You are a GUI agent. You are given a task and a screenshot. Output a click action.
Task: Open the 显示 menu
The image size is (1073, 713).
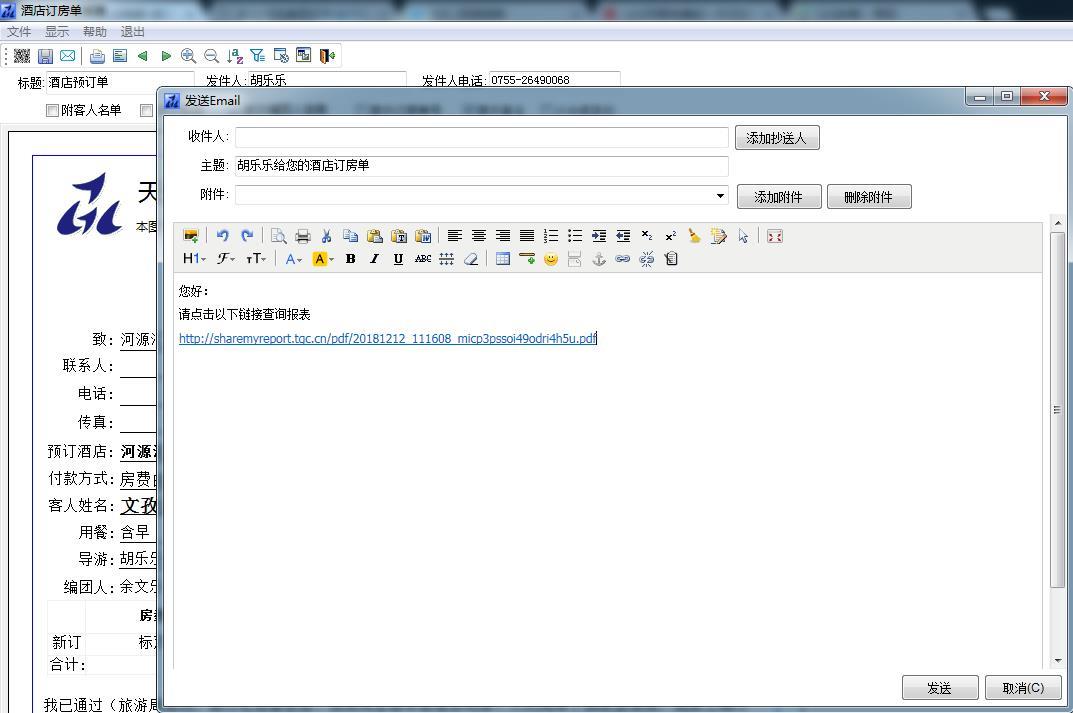(57, 31)
